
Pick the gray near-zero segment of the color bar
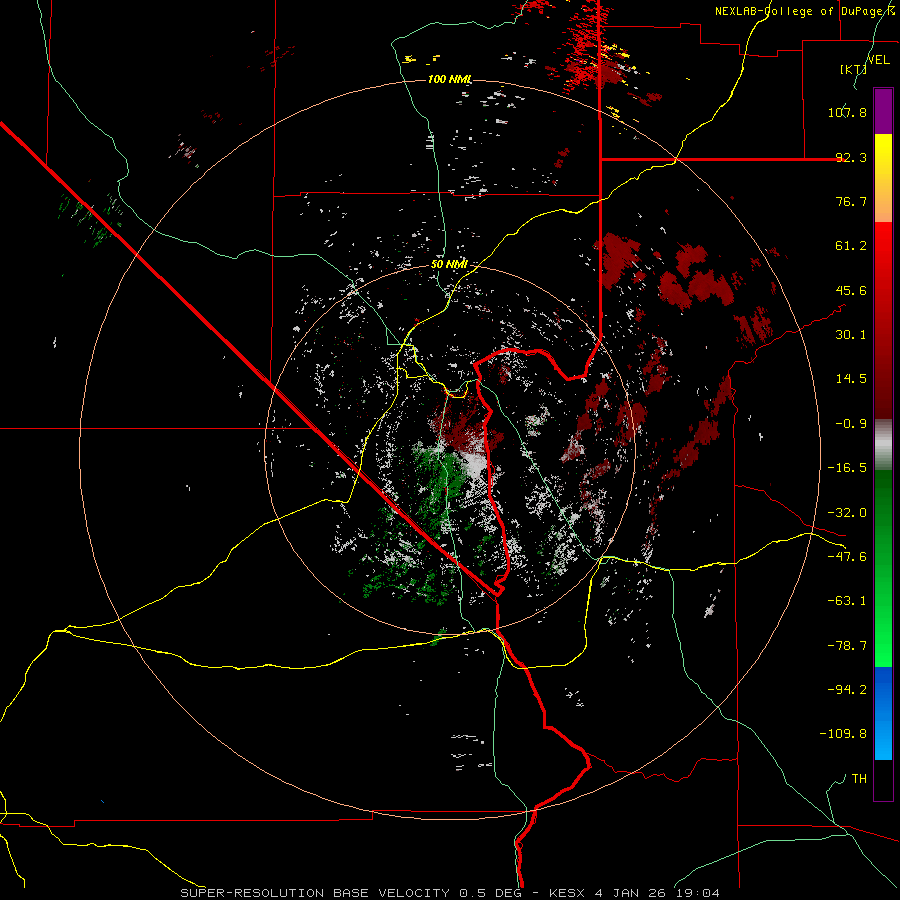(x=883, y=445)
